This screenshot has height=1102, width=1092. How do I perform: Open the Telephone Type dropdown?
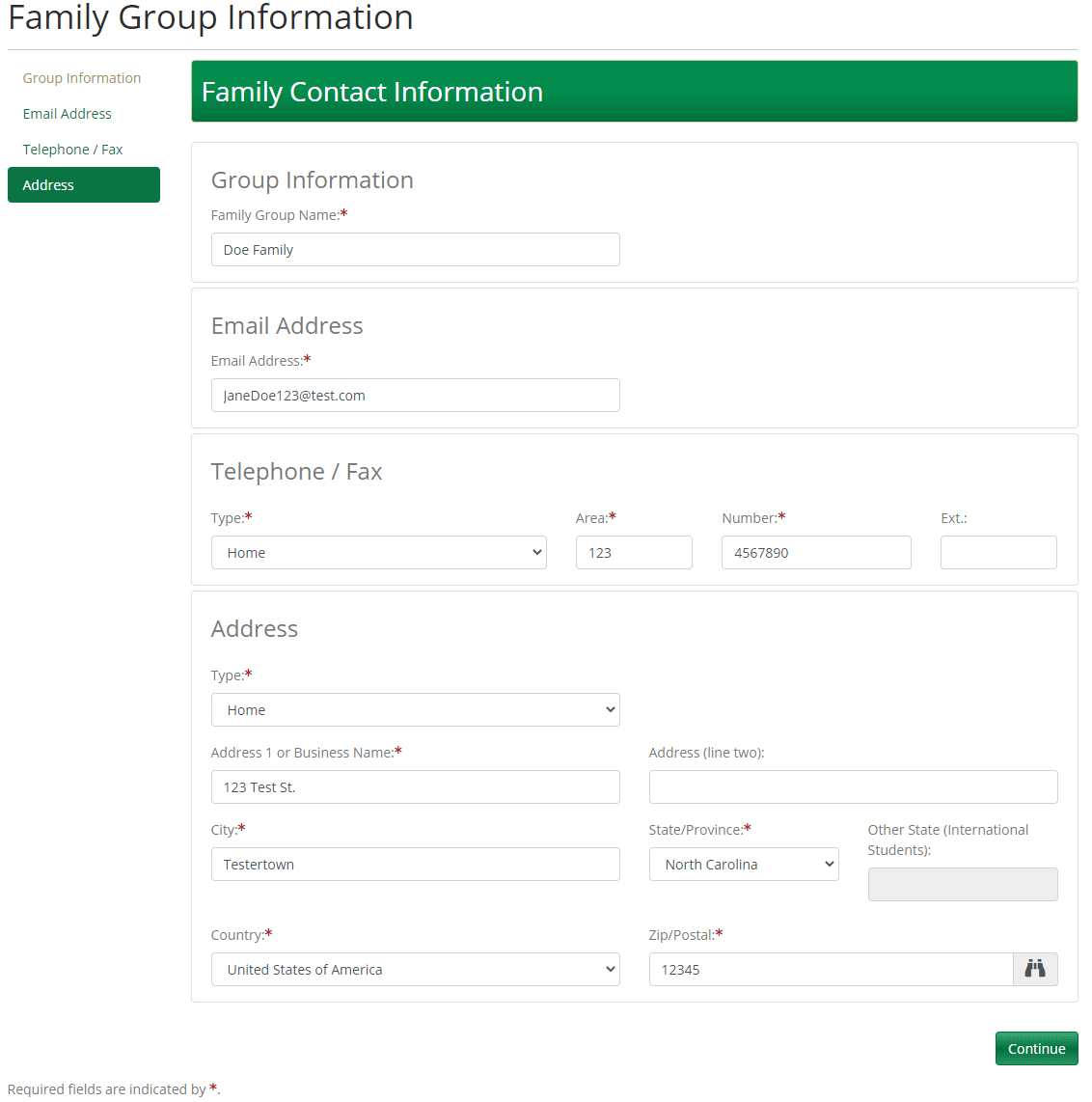click(378, 553)
